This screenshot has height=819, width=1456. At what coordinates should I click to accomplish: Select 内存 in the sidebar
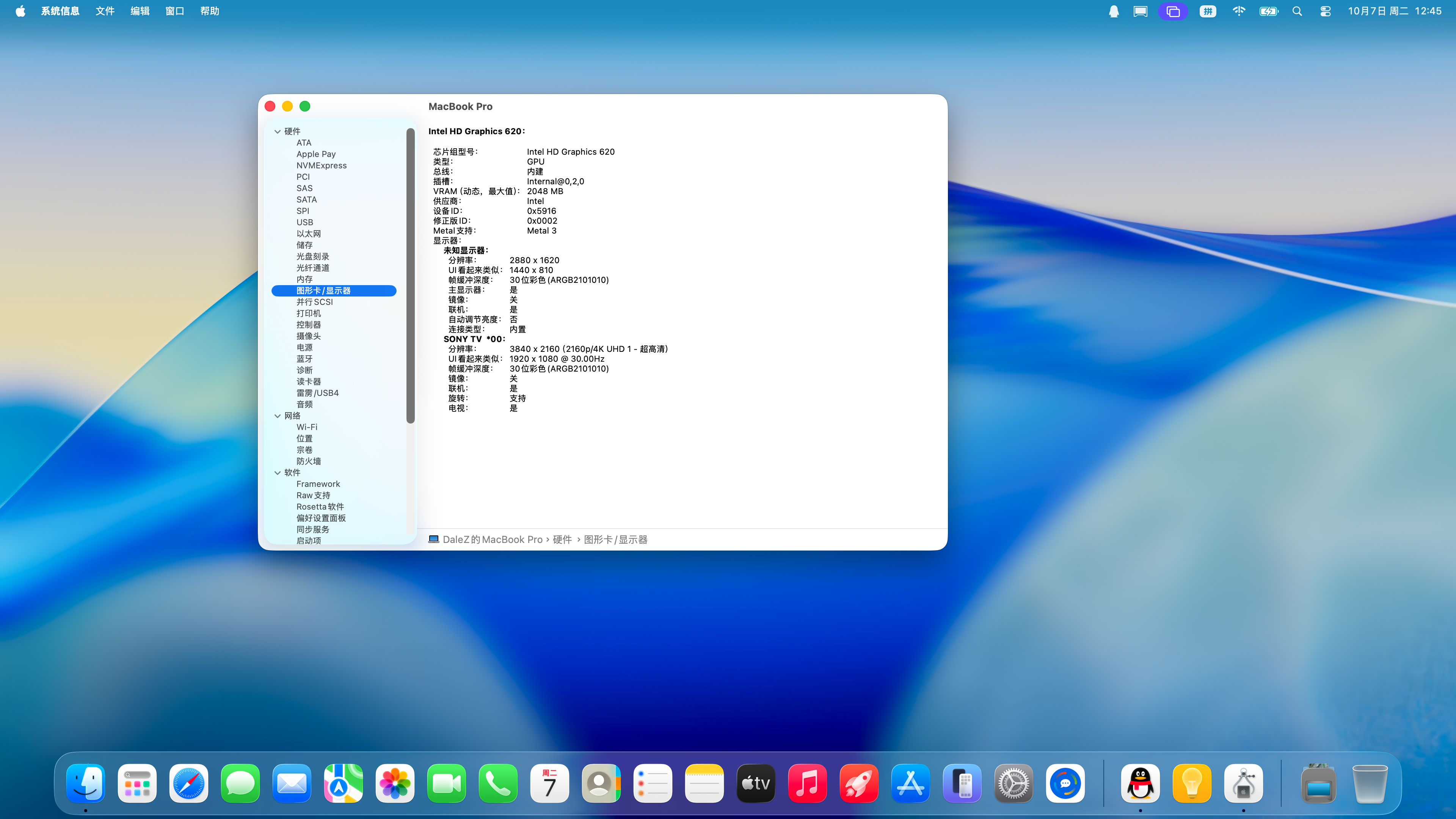(304, 279)
